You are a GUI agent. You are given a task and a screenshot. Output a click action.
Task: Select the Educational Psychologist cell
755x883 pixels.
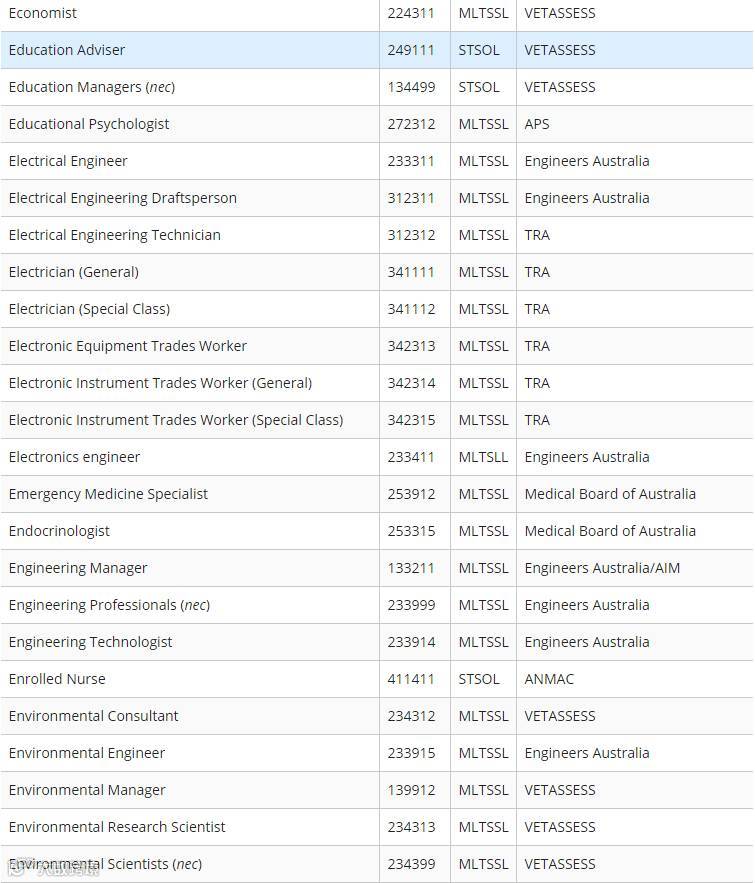coord(89,124)
